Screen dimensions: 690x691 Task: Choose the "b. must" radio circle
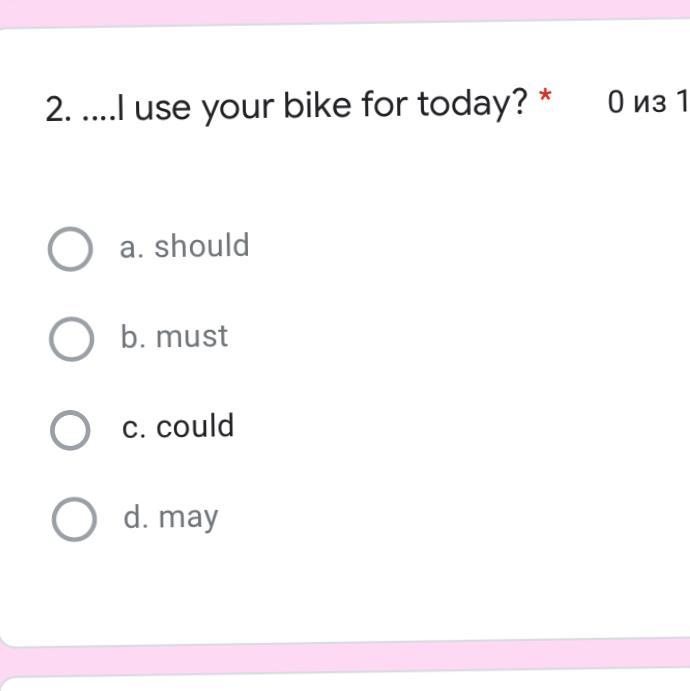[71, 340]
